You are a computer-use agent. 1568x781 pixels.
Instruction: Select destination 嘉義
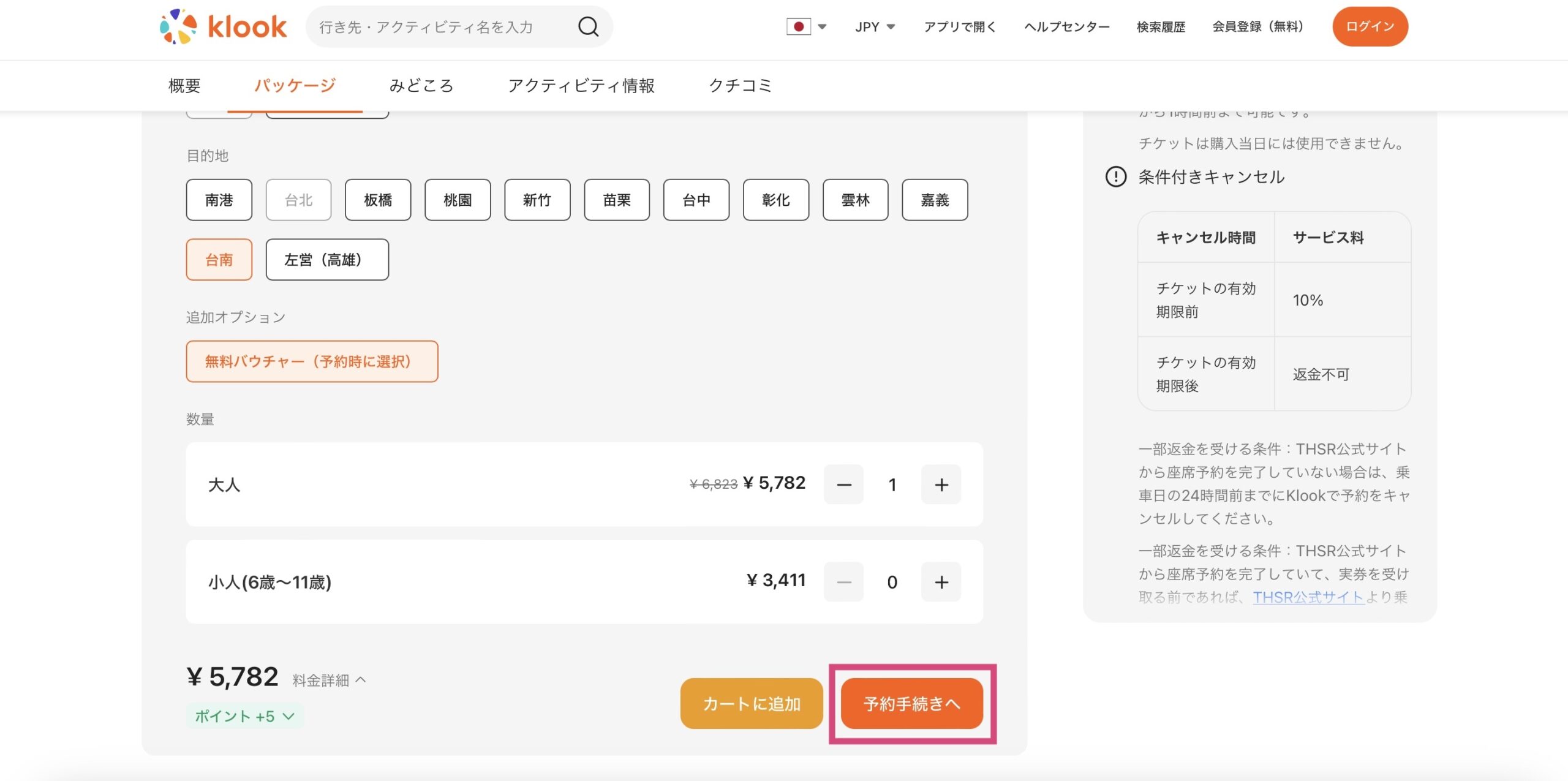[x=935, y=200]
